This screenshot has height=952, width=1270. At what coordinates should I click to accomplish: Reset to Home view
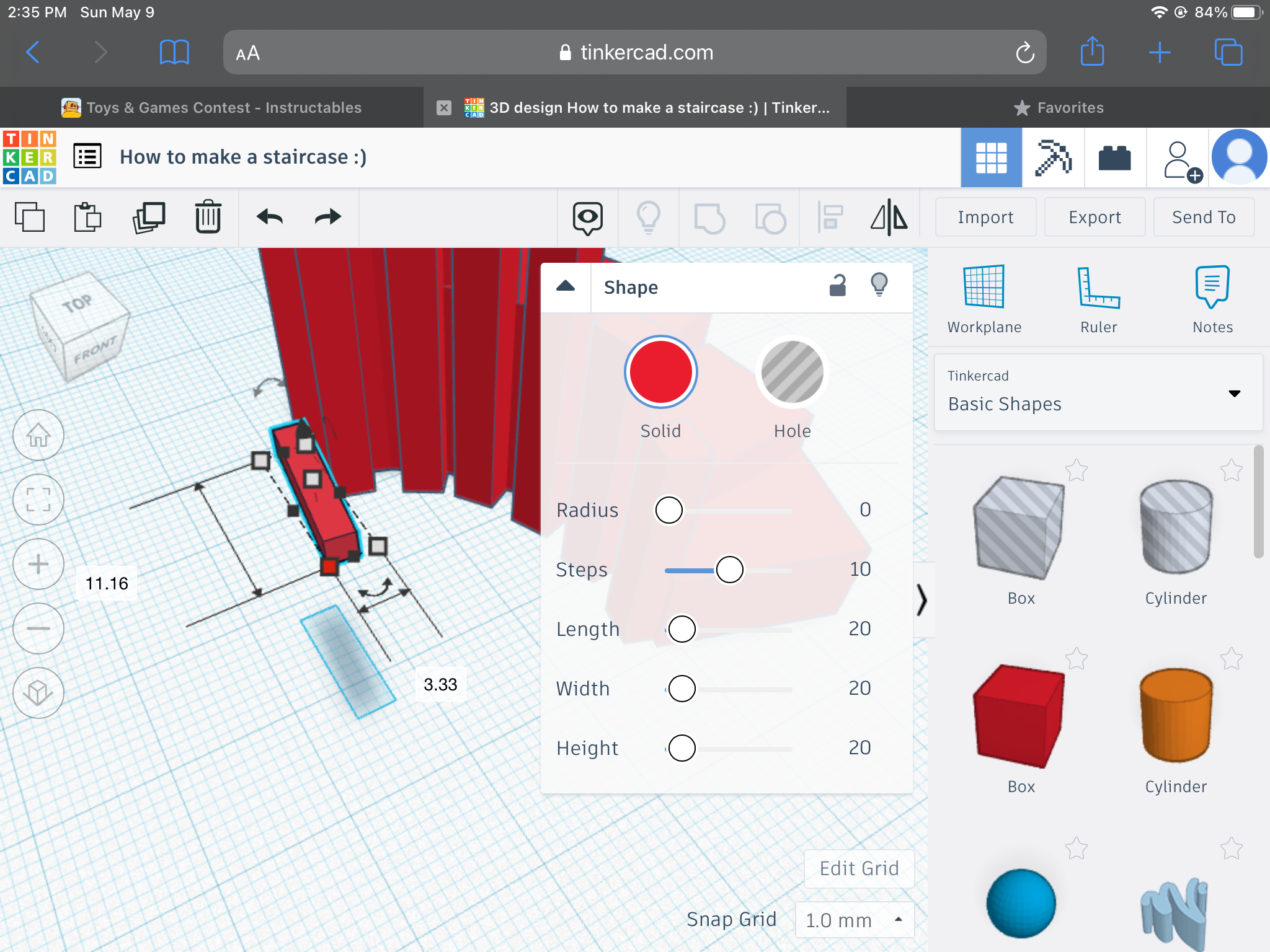38,435
